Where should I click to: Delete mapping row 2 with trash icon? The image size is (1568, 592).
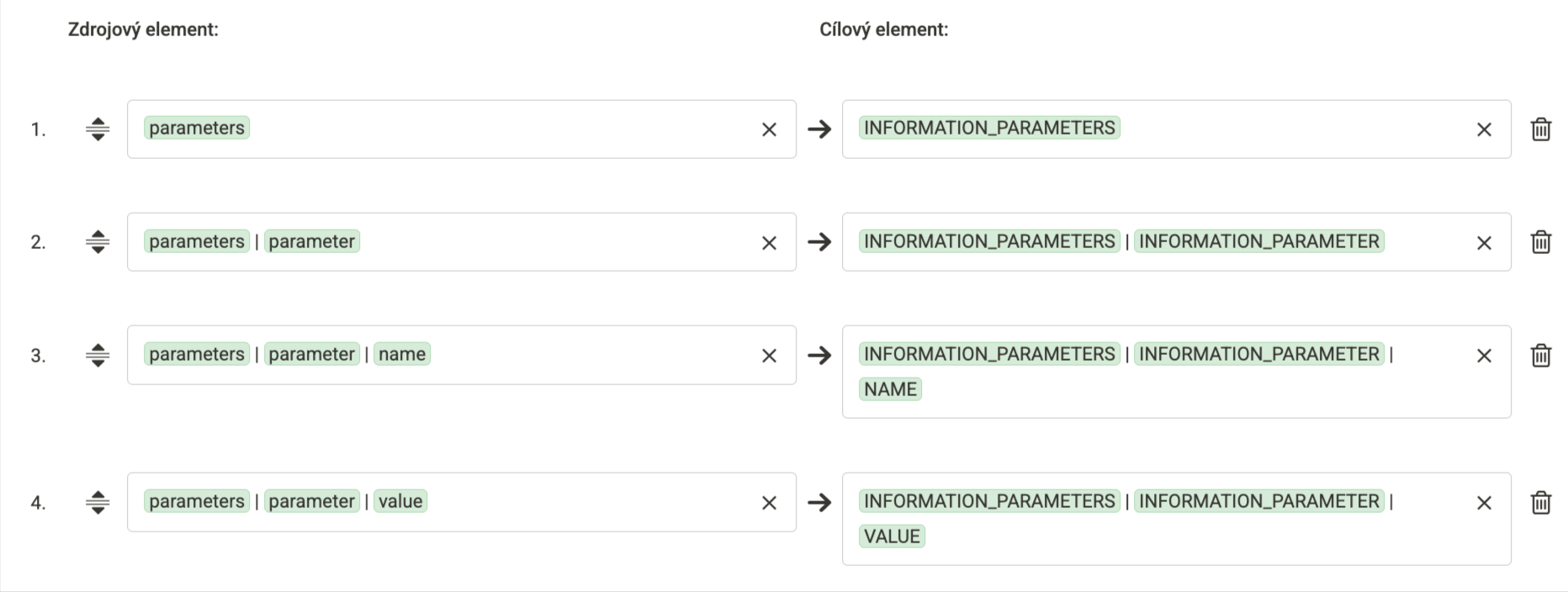pyautogui.click(x=1540, y=242)
